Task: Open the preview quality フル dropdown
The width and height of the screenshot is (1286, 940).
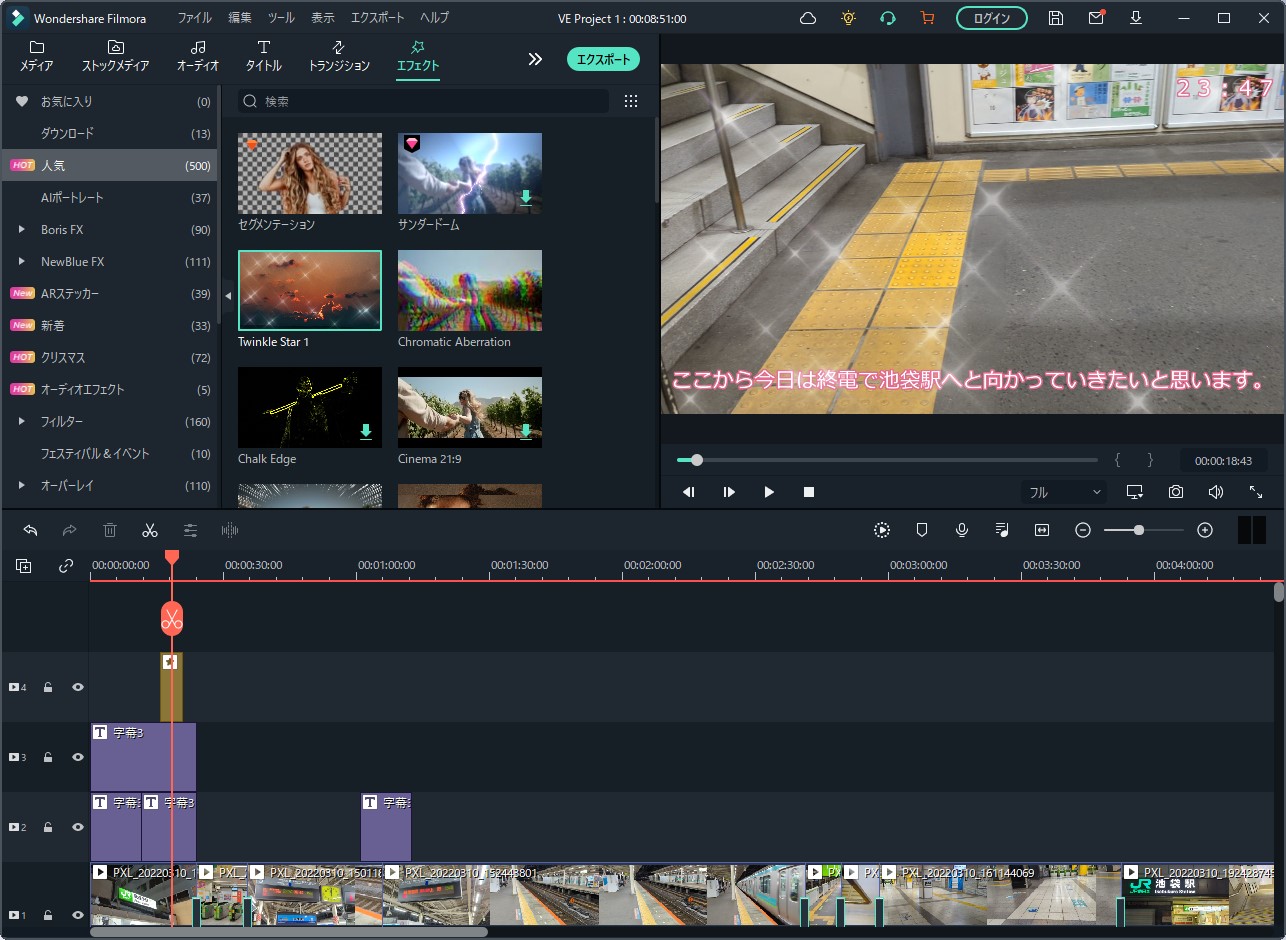Action: point(1064,492)
